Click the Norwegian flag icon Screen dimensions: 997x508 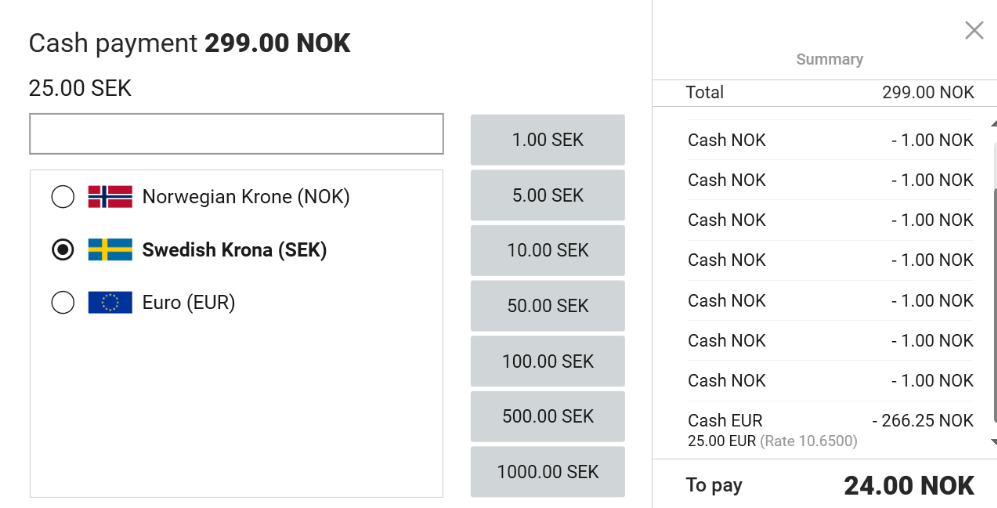pyautogui.click(x=110, y=197)
